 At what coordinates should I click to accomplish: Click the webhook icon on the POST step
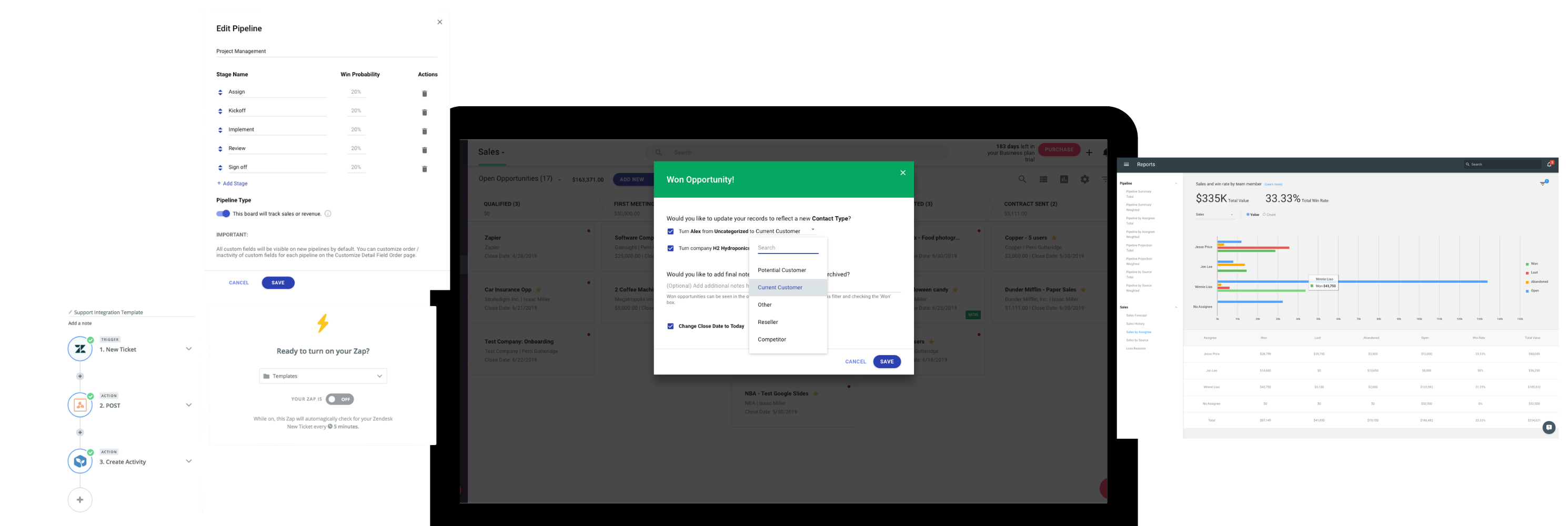point(80,405)
